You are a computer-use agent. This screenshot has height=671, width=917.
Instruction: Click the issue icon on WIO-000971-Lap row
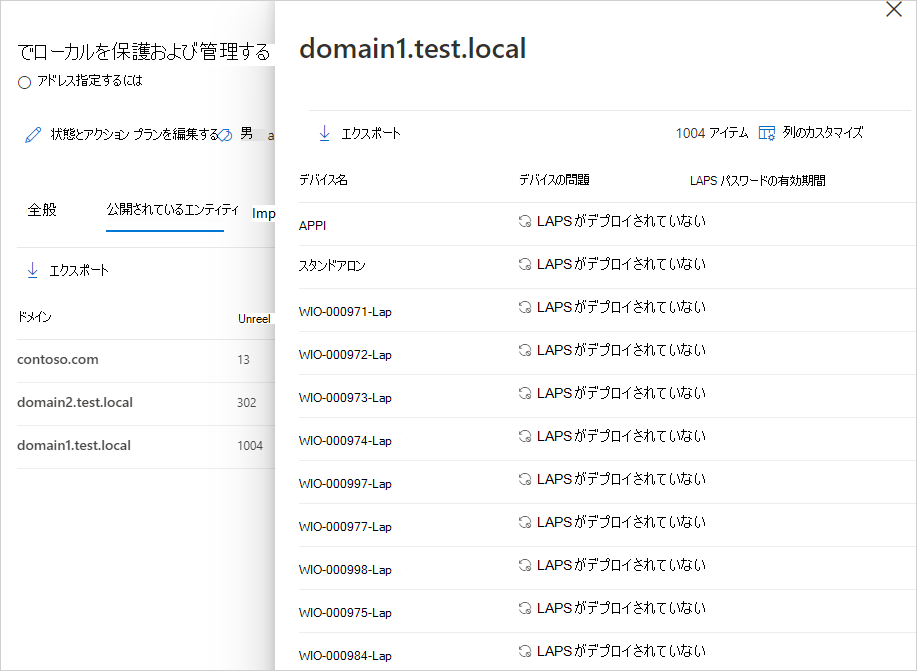click(x=524, y=308)
